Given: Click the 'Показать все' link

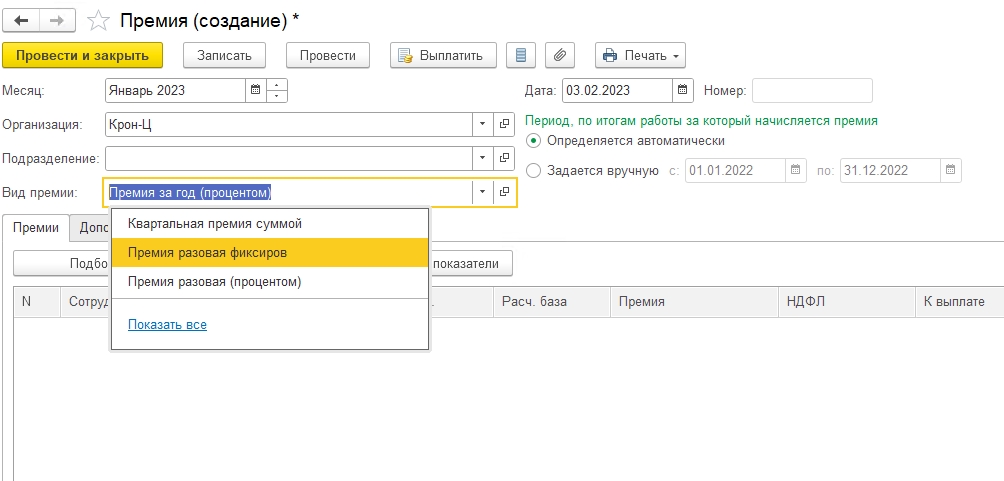Looking at the screenshot, I should coord(167,325).
